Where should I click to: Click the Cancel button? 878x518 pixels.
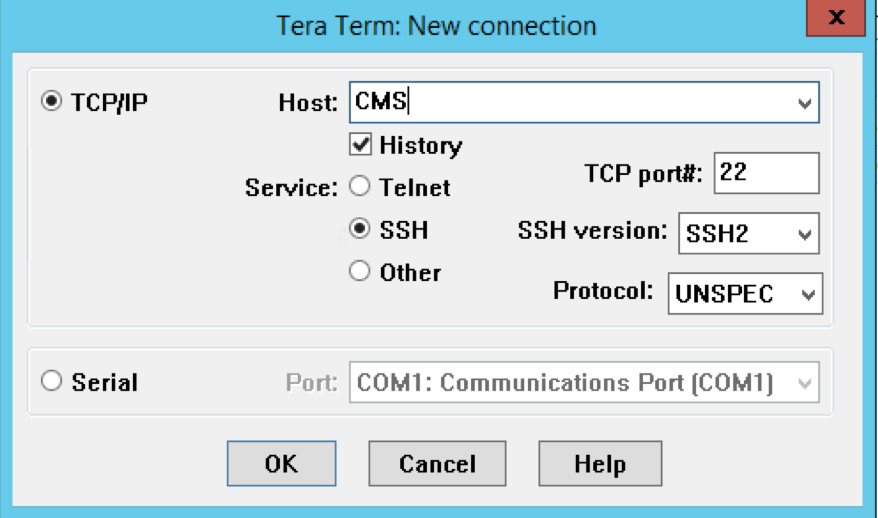click(437, 464)
